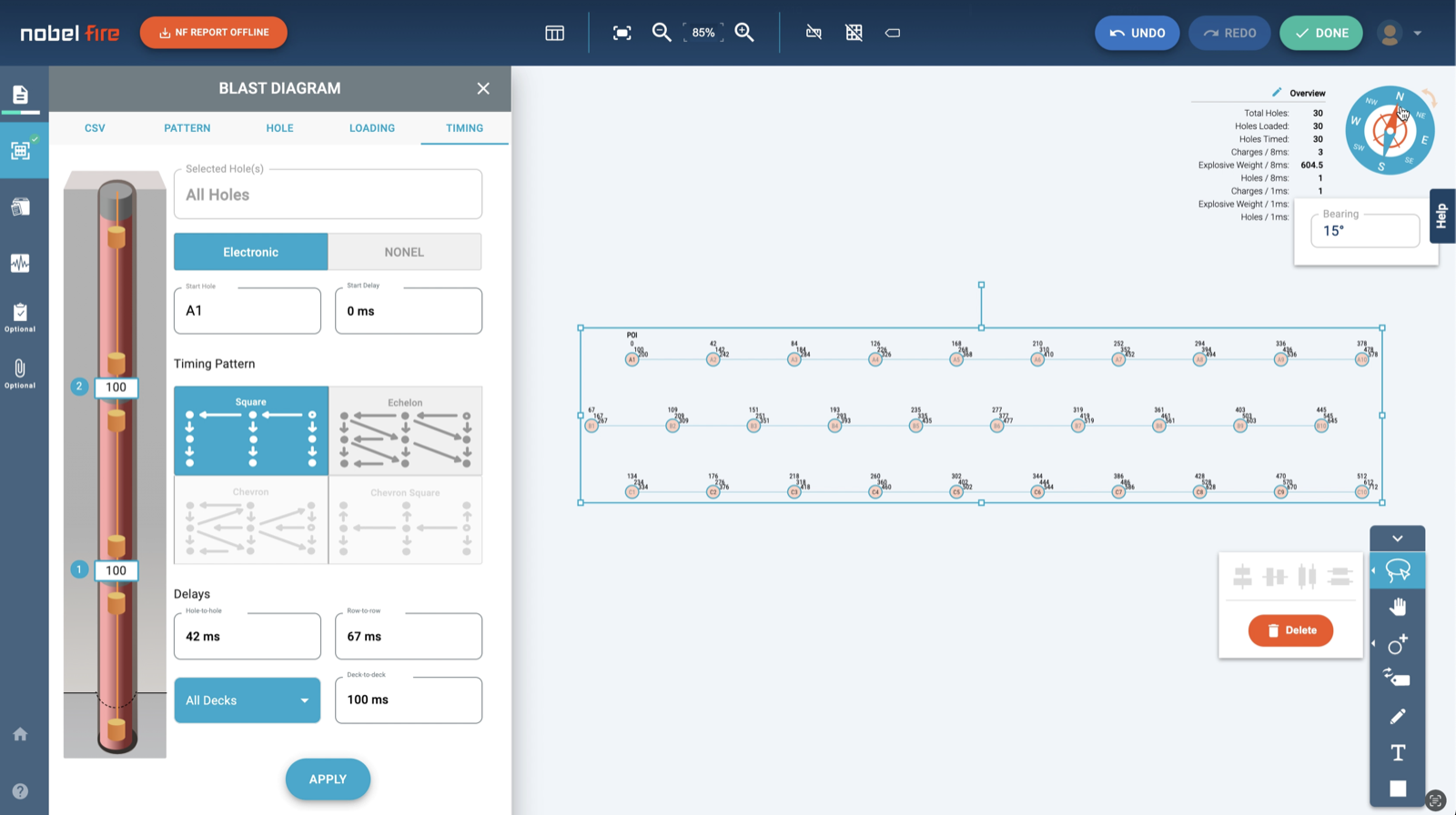
Task: Select the rectangle shape tool
Action: [1398, 789]
